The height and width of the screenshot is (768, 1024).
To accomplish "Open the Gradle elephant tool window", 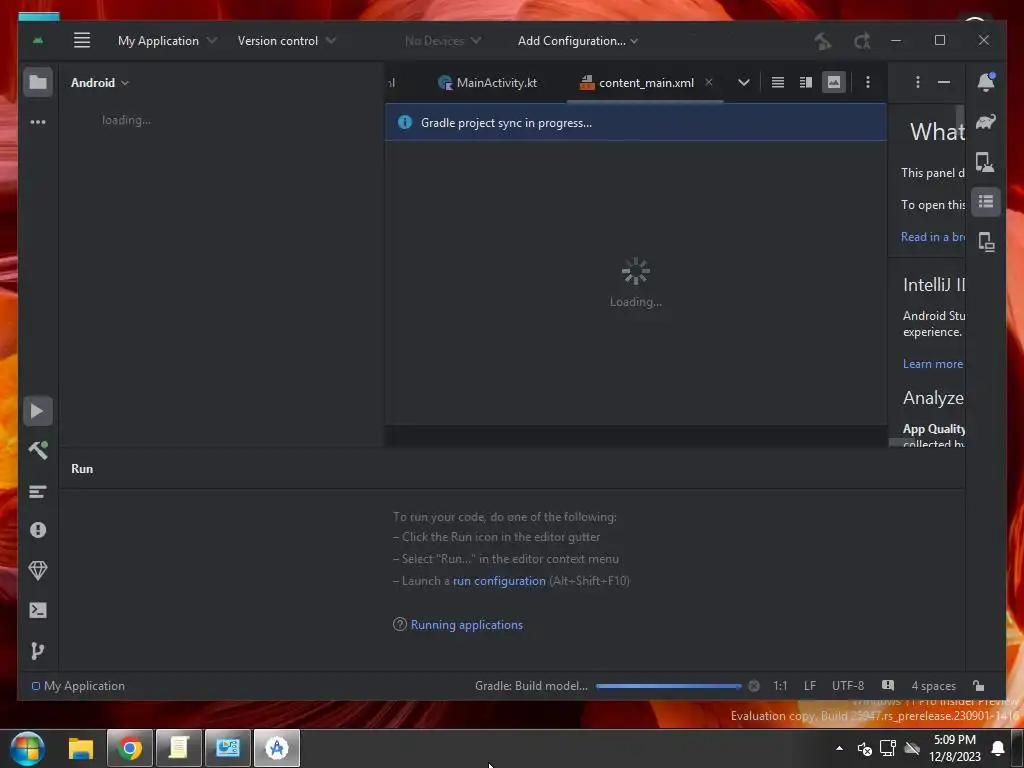I will [x=986, y=121].
